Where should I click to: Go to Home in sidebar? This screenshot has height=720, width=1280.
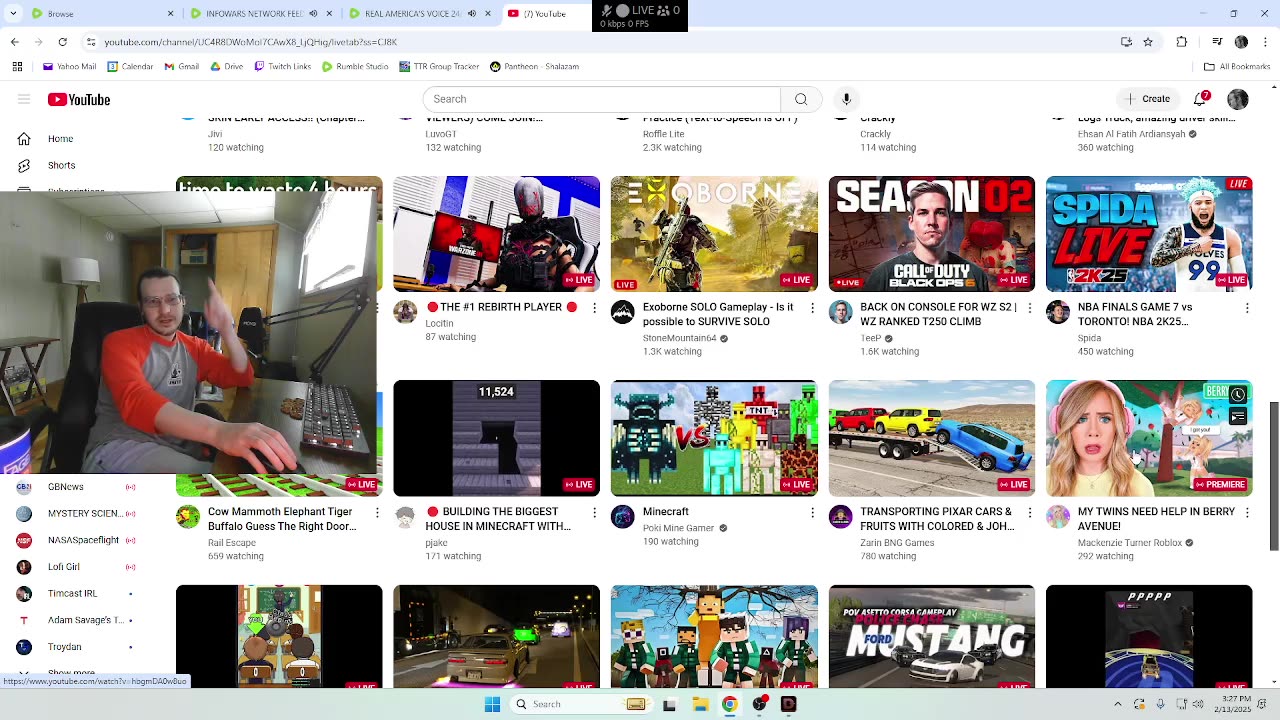60,139
